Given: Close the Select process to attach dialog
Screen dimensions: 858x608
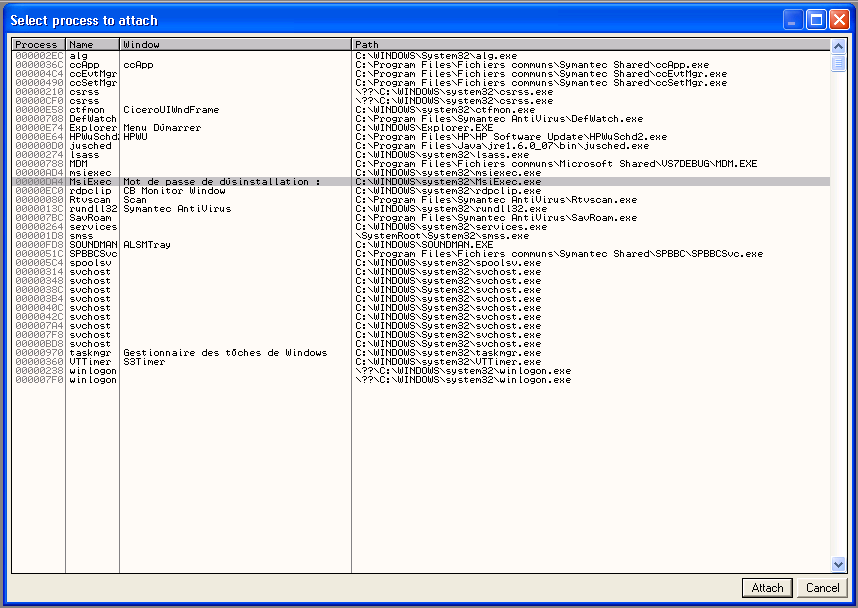Looking at the screenshot, I should pyautogui.click(x=839, y=20).
